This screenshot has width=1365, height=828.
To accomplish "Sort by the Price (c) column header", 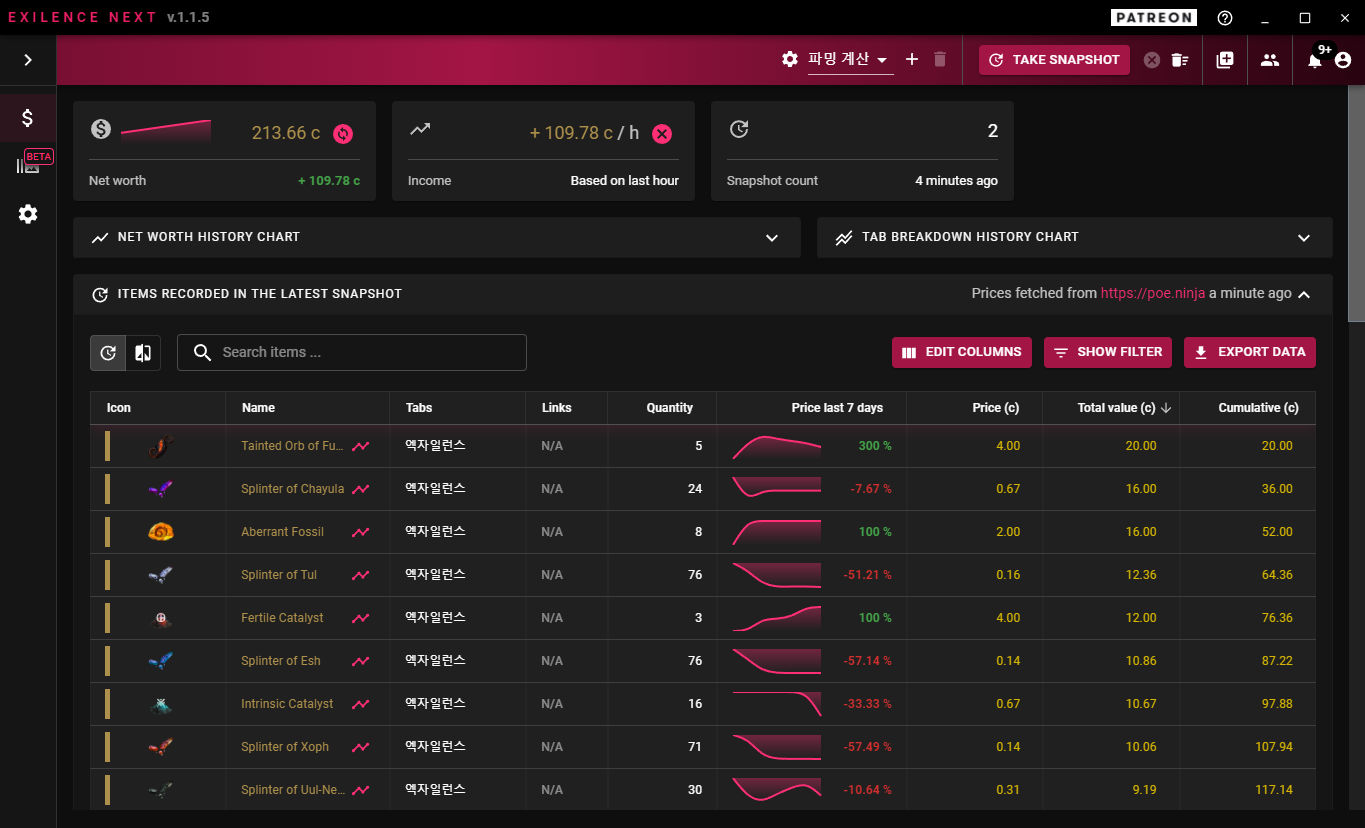I will click(x=996, y=408).
